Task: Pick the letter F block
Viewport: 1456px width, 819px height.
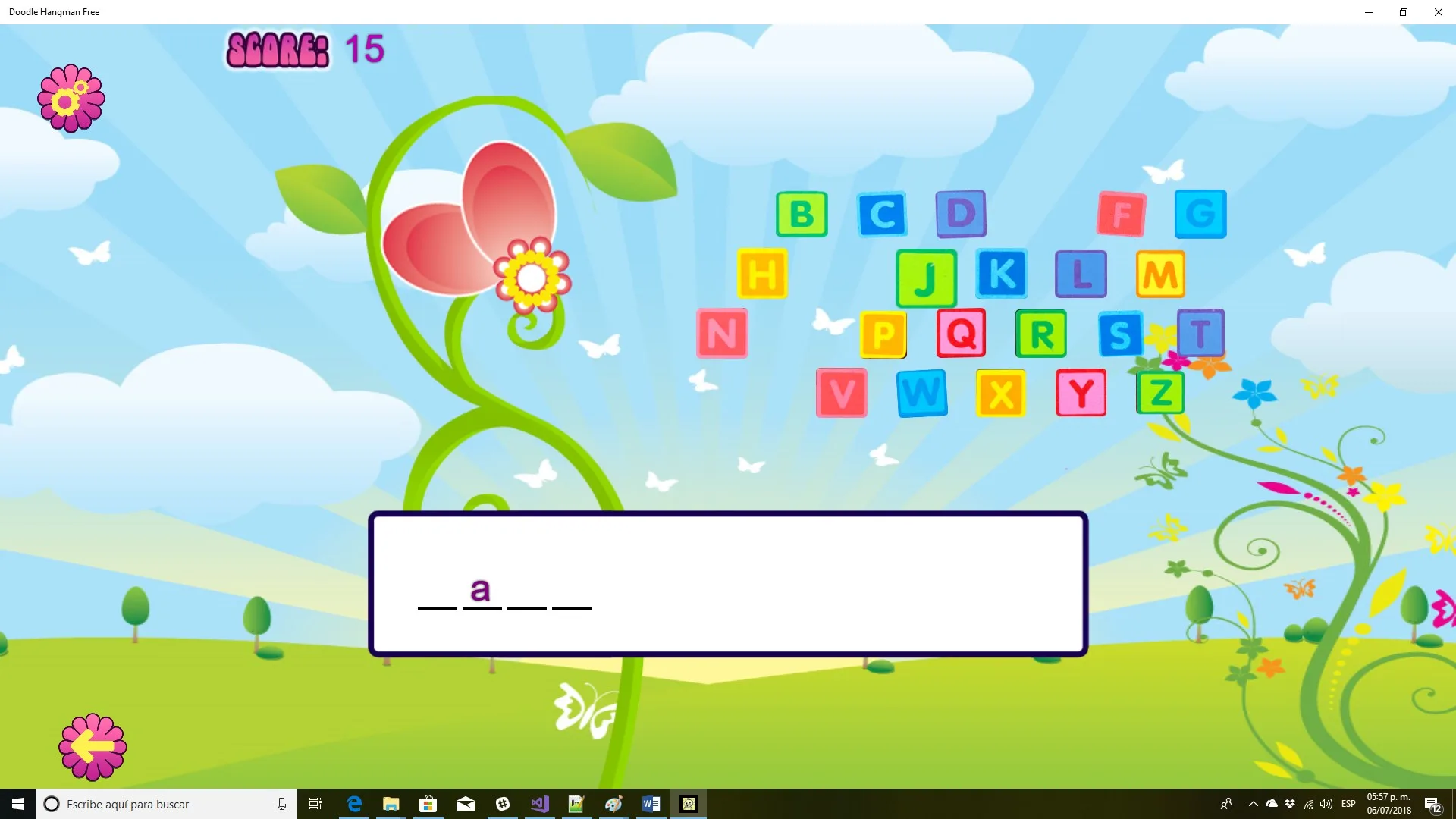Action: pos(1122,214)
